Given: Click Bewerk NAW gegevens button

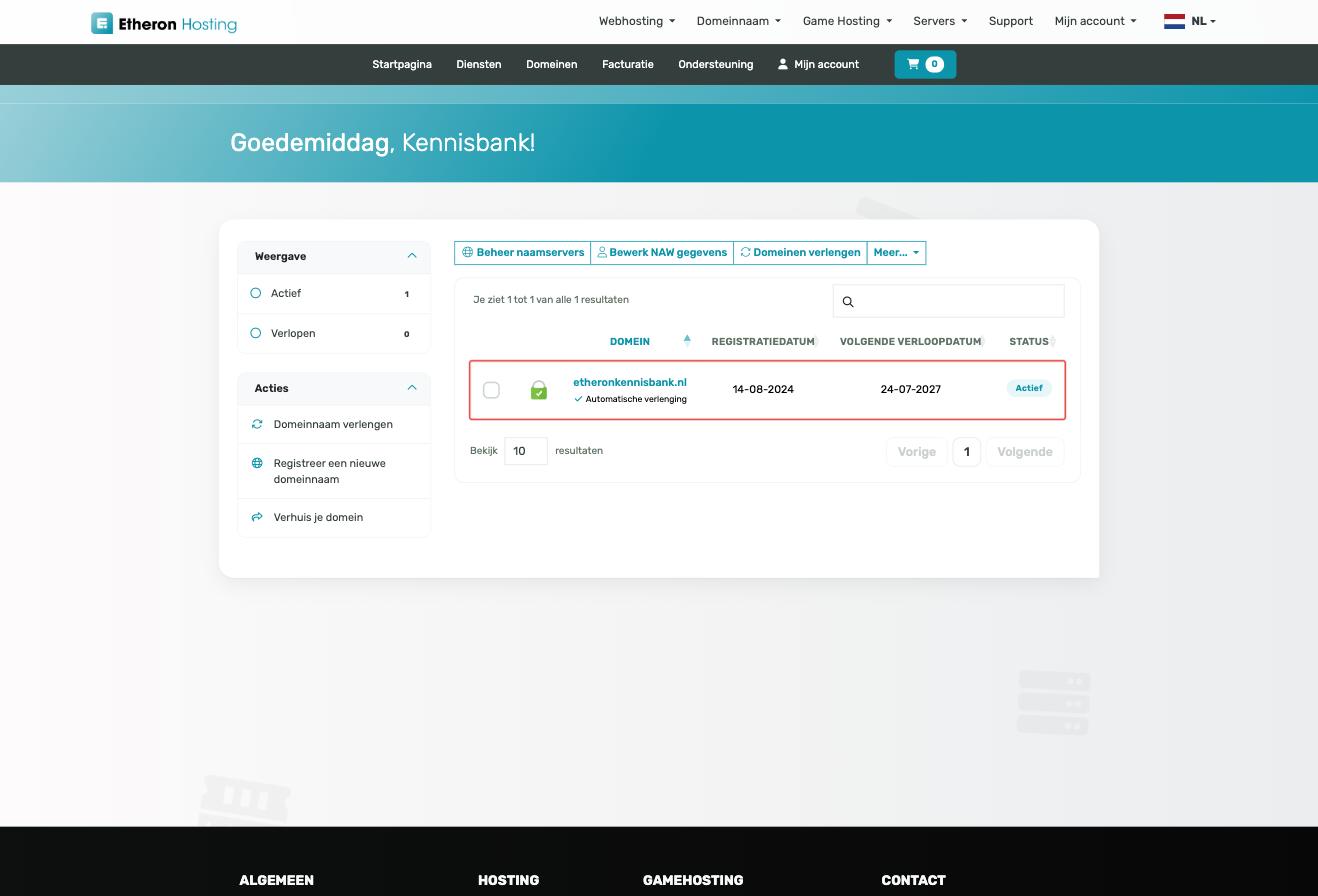Looking at the screenshot, I should coord(662,253).
